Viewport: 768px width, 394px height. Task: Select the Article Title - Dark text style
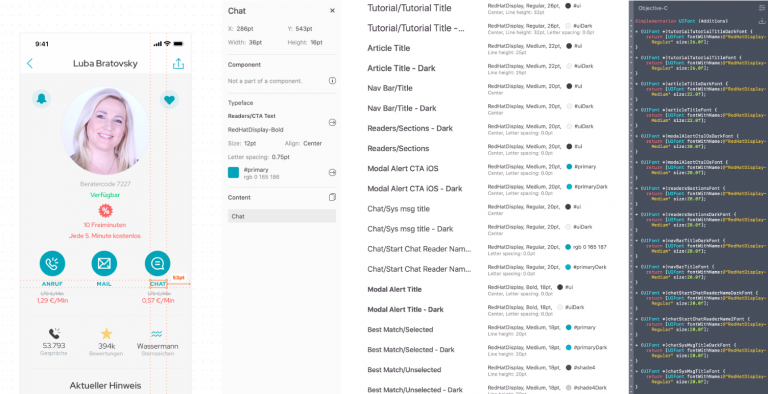(401, 68)
